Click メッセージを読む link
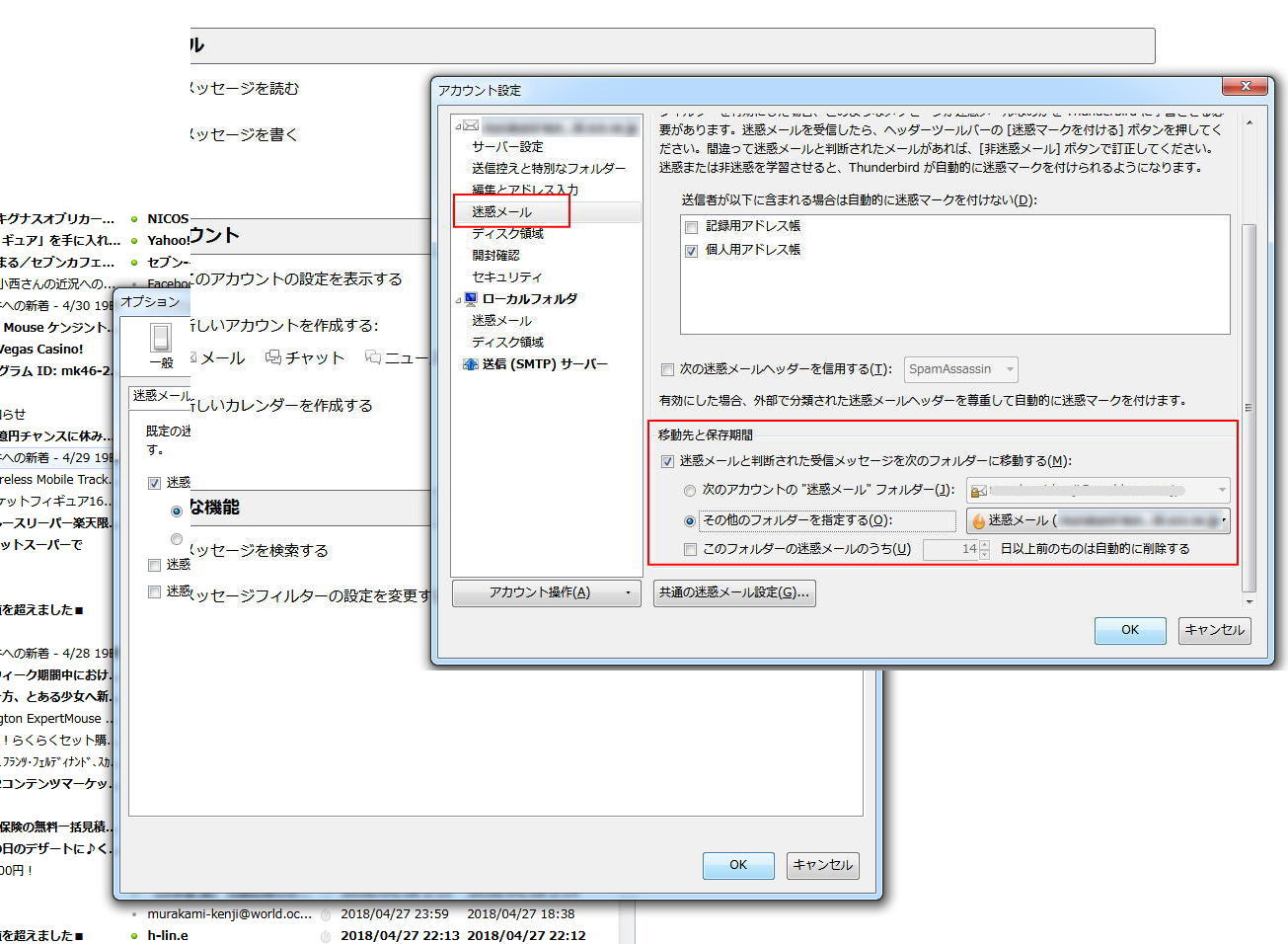 (x=243, y=89)
